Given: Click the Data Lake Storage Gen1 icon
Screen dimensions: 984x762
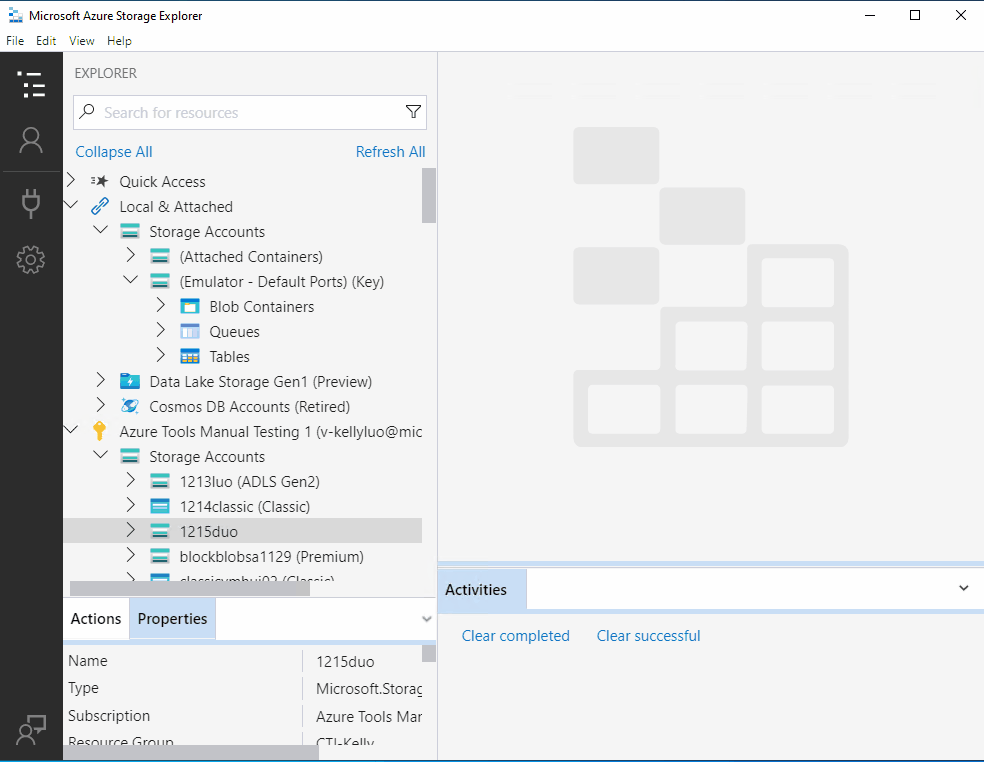Looking at the screenshot, I should coord(130,381).
